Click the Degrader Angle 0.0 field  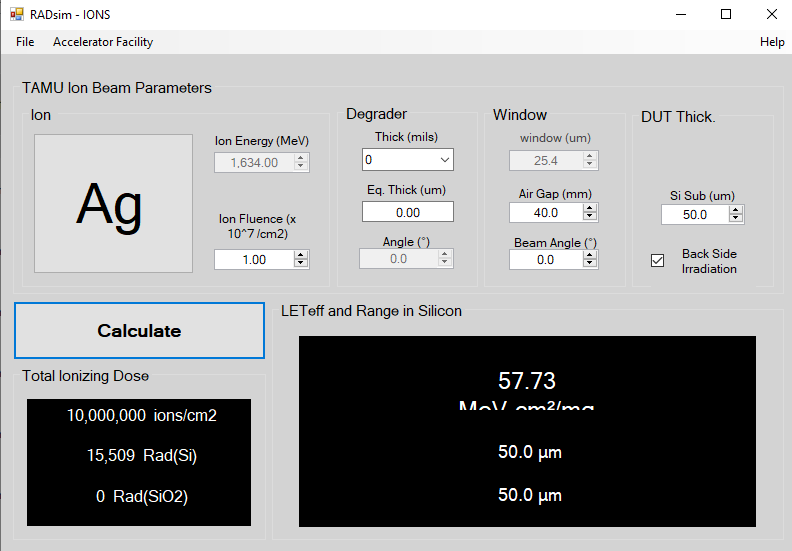click(399, 259)
